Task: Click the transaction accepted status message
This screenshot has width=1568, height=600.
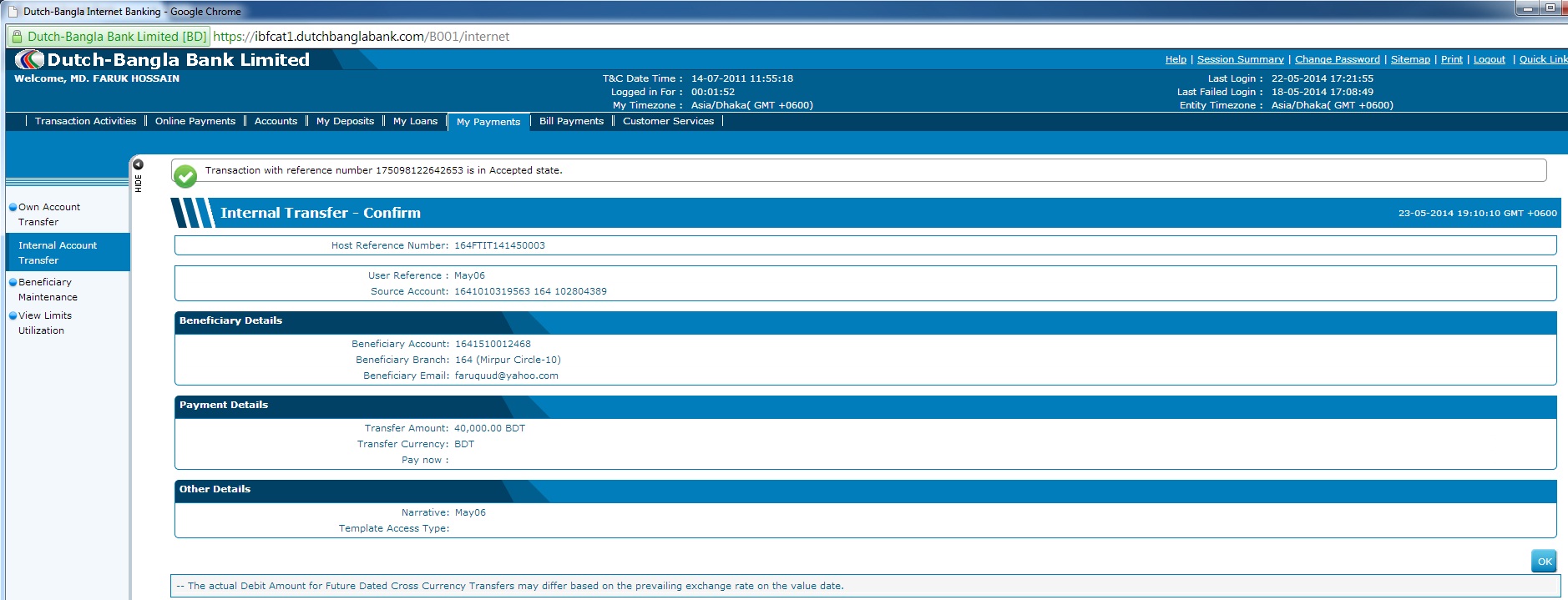Action: tap(383, 170)
